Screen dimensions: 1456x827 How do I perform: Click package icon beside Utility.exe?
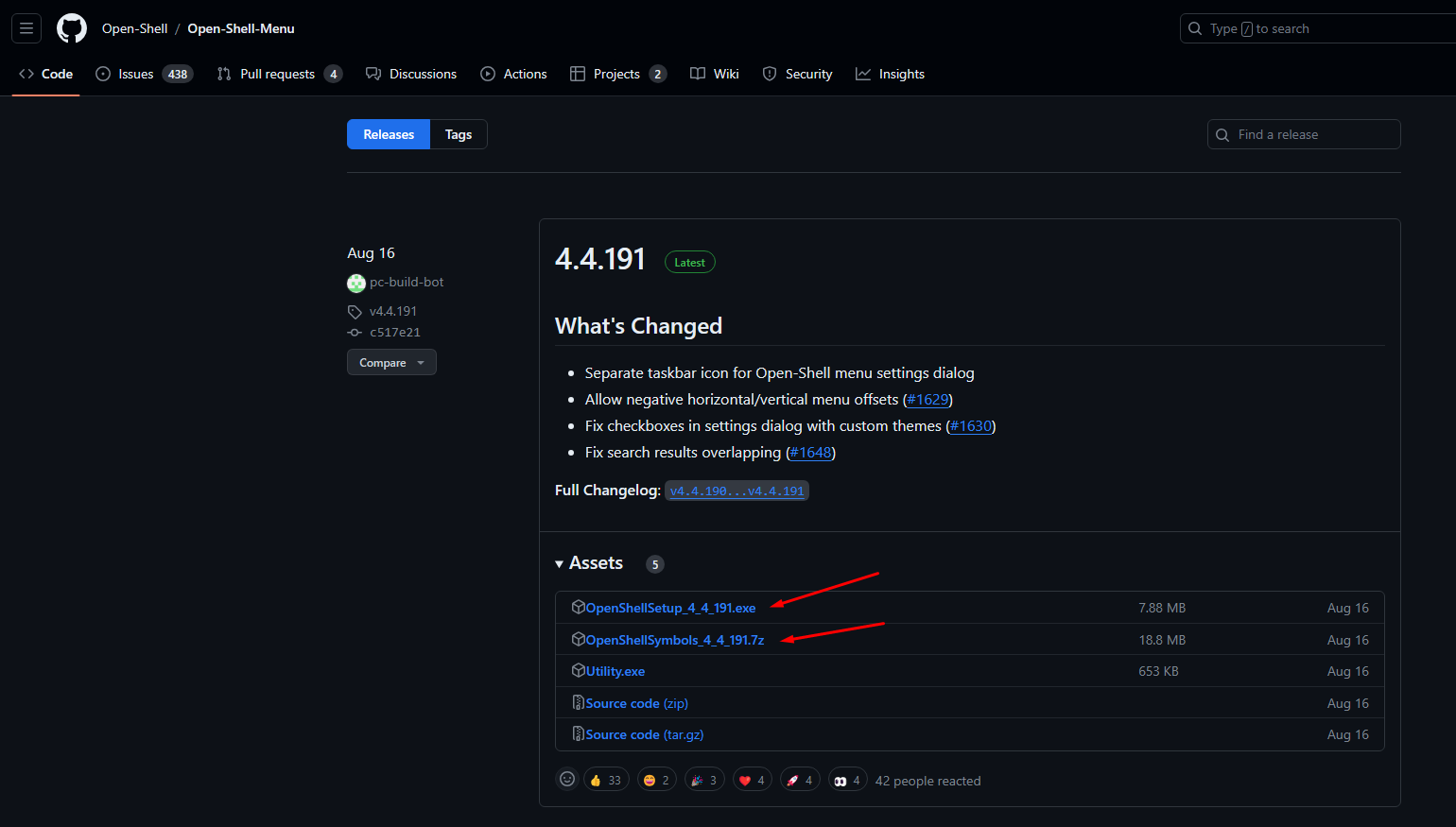pos(579,670)
